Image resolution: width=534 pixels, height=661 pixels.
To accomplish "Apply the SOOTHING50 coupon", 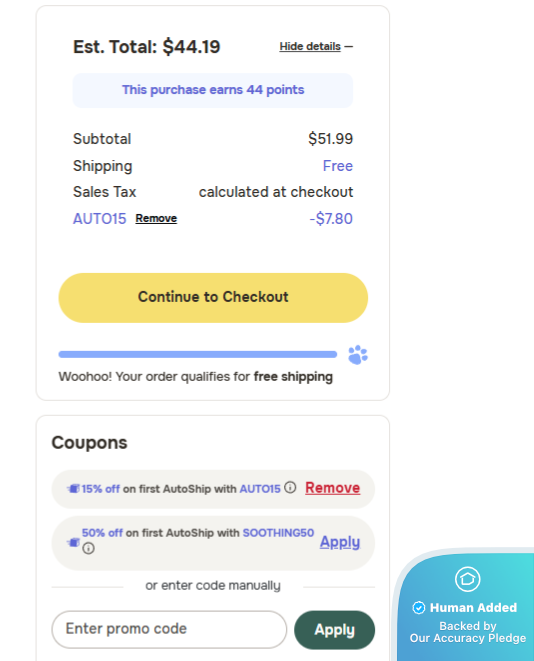I will (x=340, y=542).
